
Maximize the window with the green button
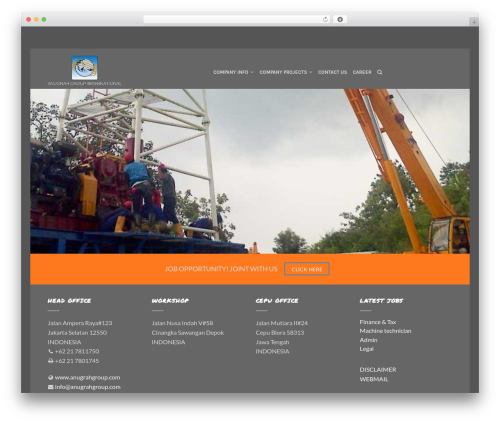(x=44, y=19)
